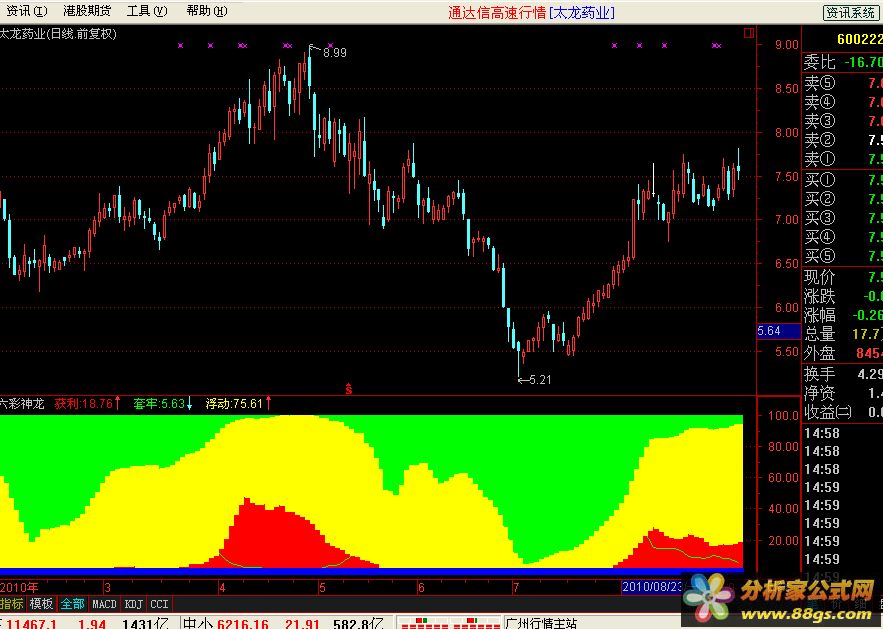
Task: Click the 收益(二) row in quote panel
Action: (842, 412)
